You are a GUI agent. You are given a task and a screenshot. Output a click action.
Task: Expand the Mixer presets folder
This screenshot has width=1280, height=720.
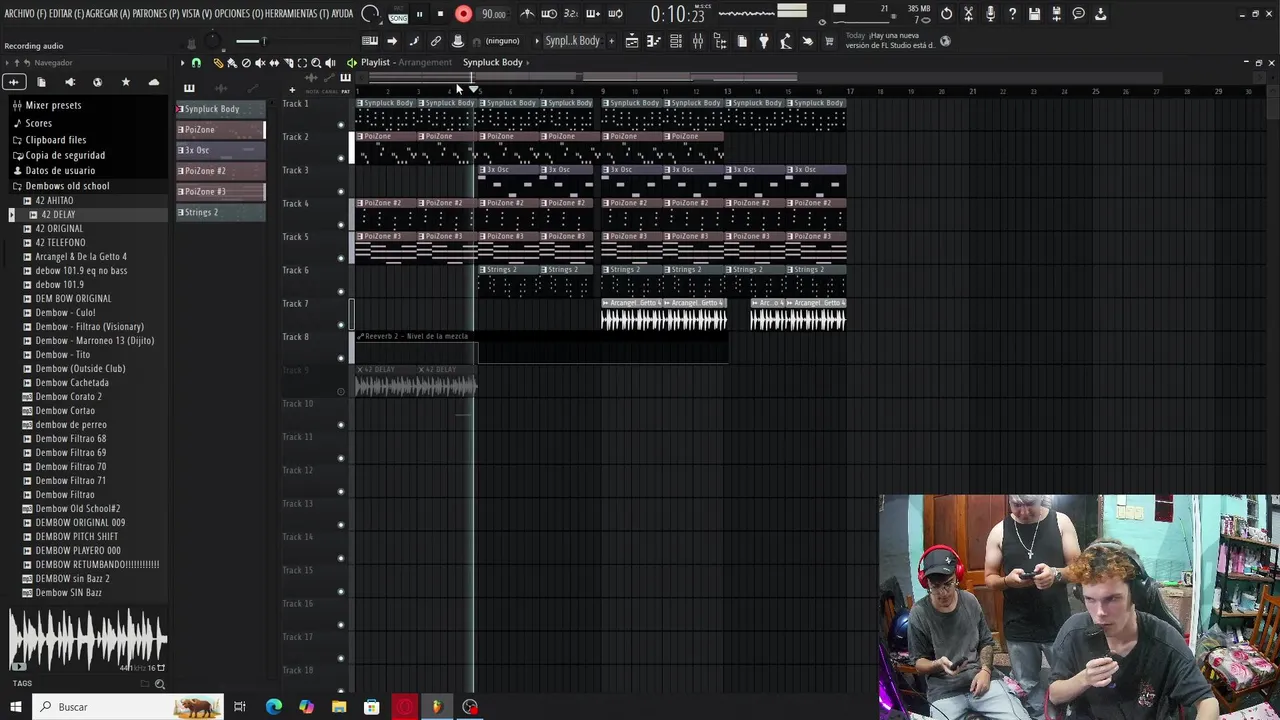(x=53, y=105)
